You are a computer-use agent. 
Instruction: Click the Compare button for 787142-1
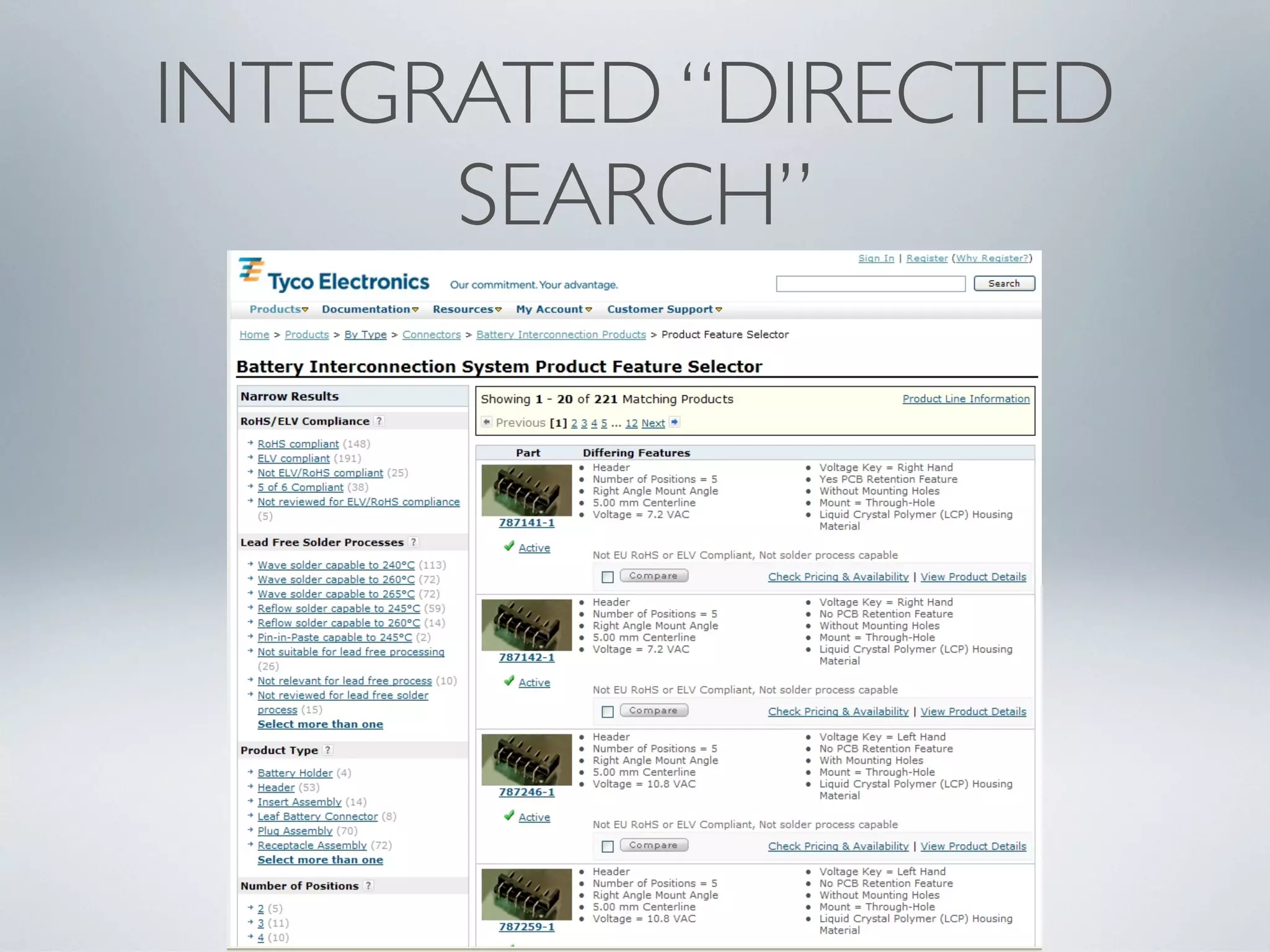(654, 710)
